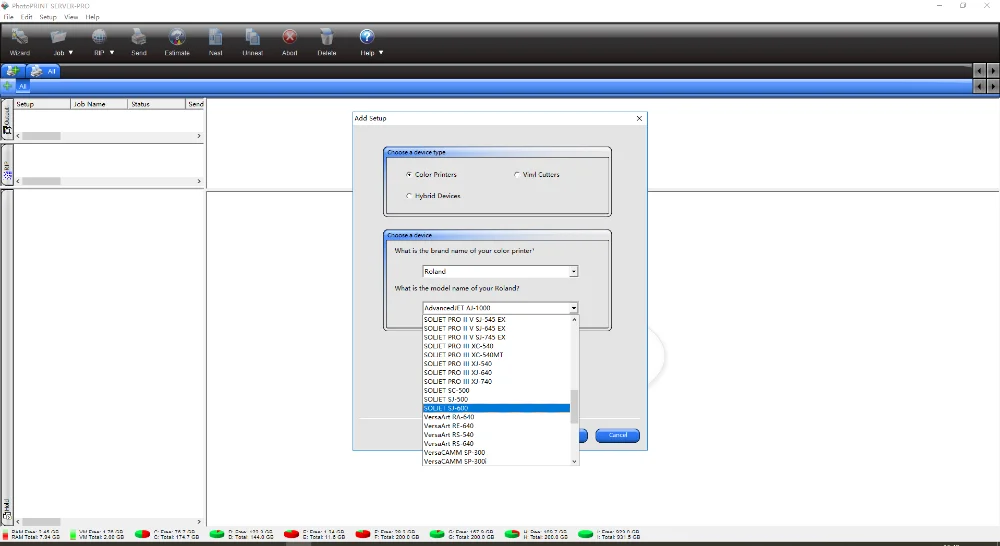Viewport: 1000px width, 546px height.
Task: Open the File menu
Action: [8, 17]
